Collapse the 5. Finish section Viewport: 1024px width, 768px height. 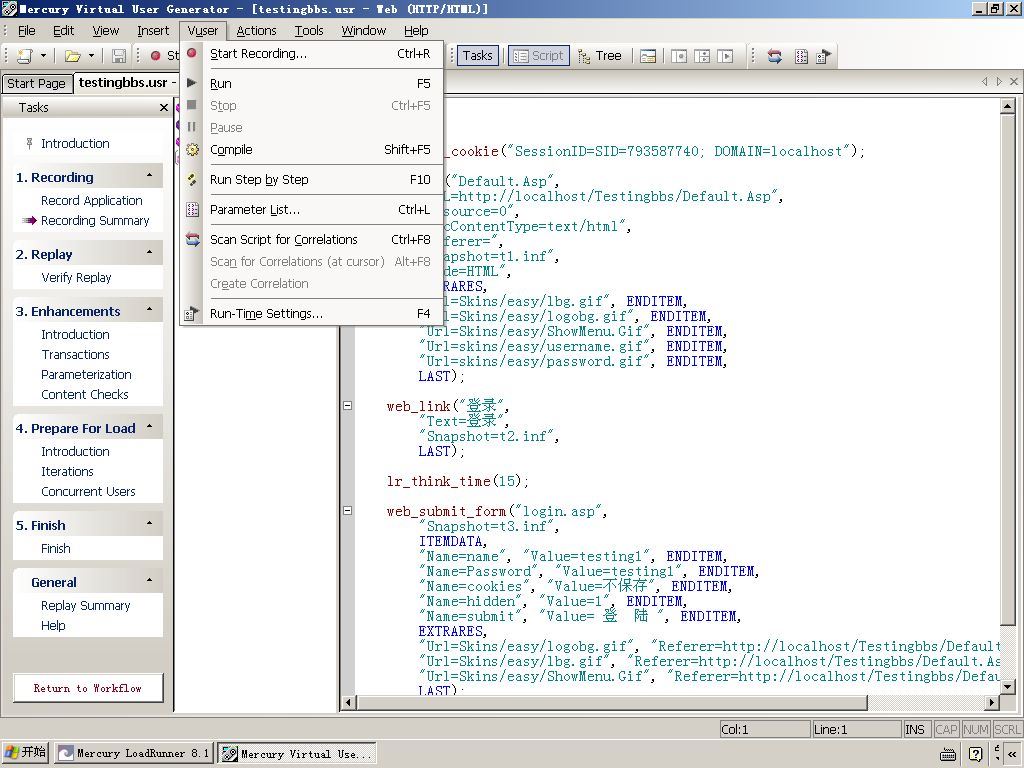pyautogui.click(x=150, y=524)
